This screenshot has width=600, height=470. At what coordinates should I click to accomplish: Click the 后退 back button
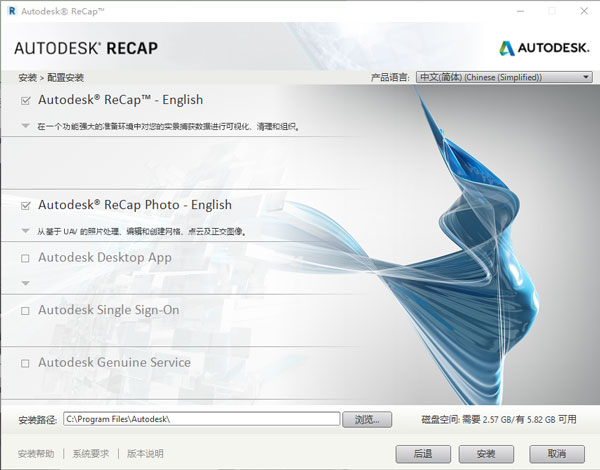coord(423,453)
